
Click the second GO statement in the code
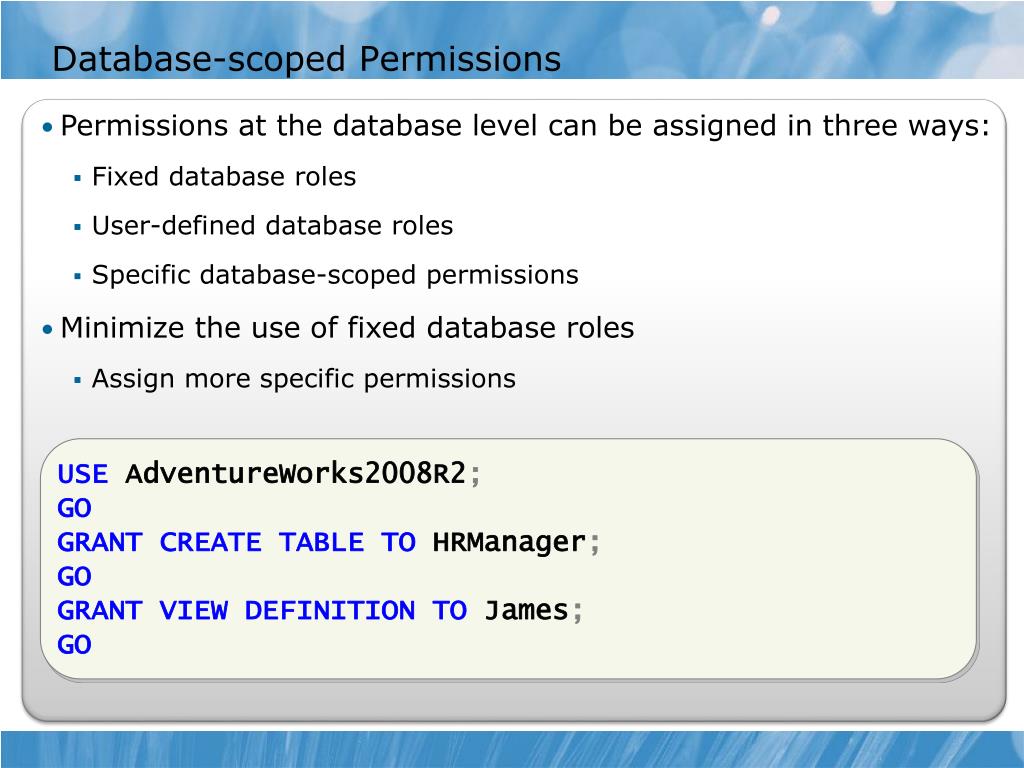(x=74, y=577)
